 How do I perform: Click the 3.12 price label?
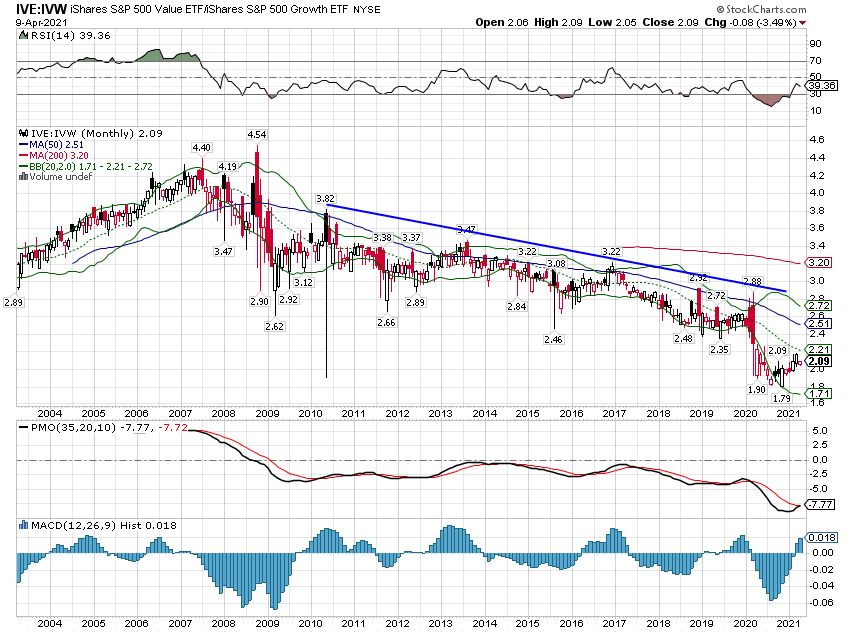pos(304,282)
